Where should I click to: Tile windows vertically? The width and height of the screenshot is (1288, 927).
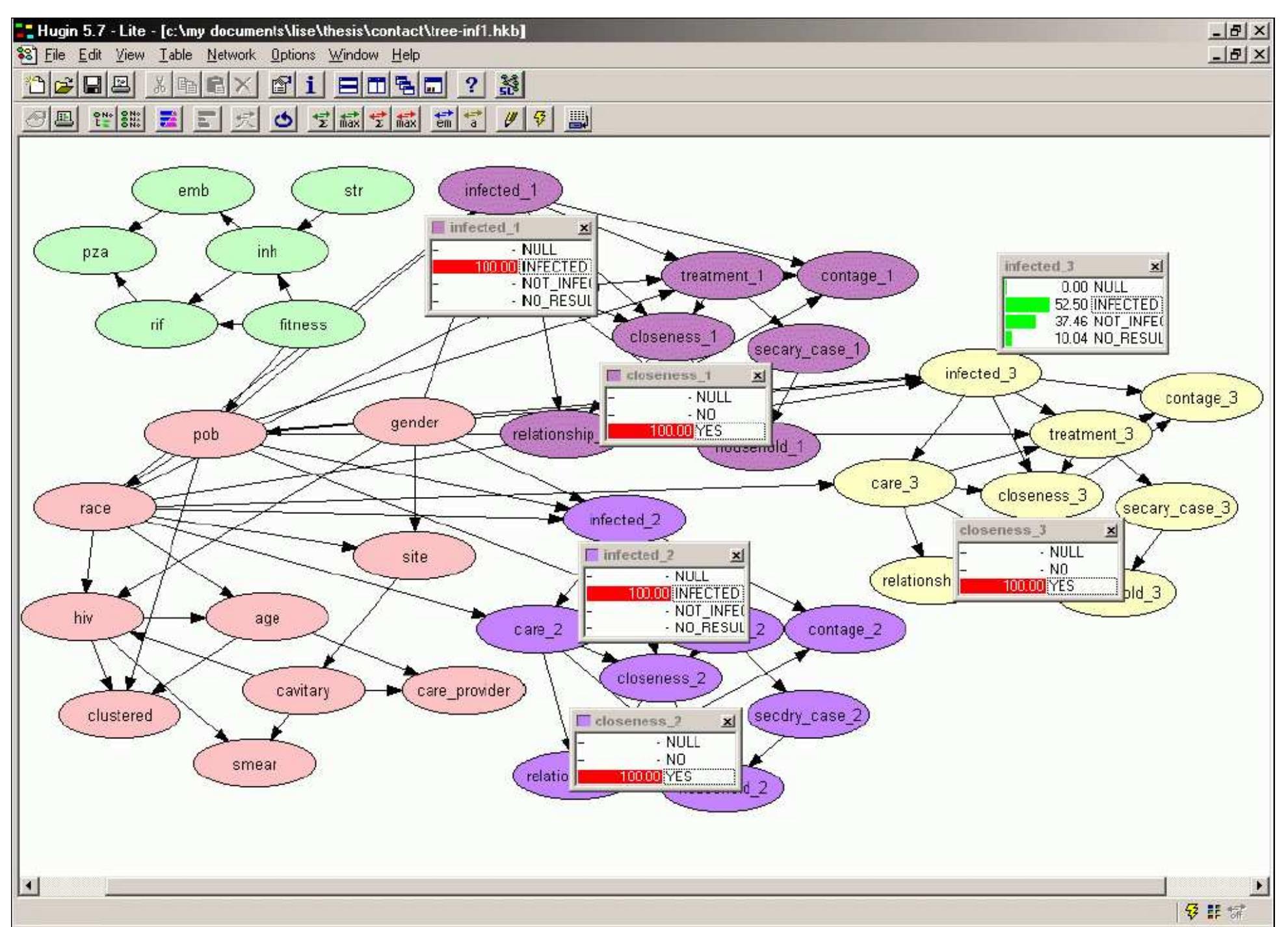(x=377, y=85)
